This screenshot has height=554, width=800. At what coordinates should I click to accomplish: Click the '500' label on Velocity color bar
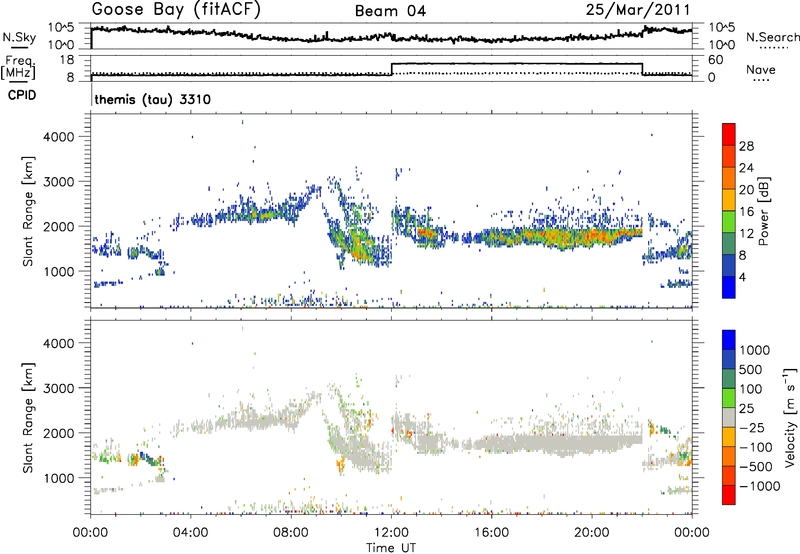(752, 370)
